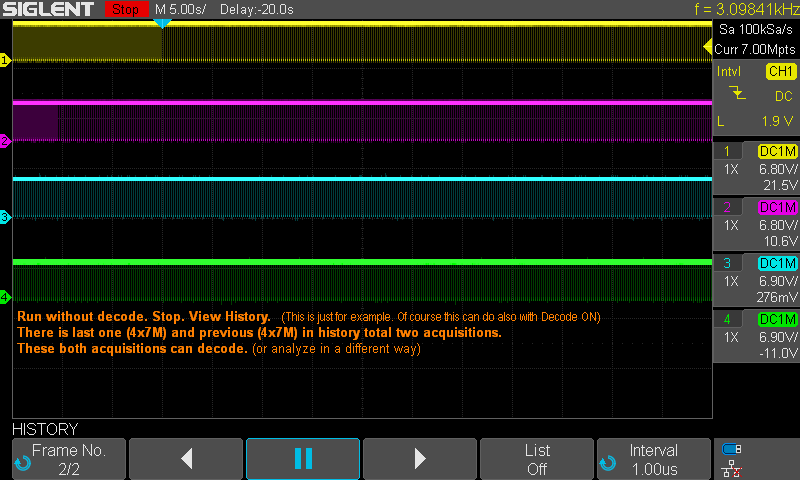The image size is (800, 480).
Task: Click the yellow trigger level arrow
Action: point(708,47)
